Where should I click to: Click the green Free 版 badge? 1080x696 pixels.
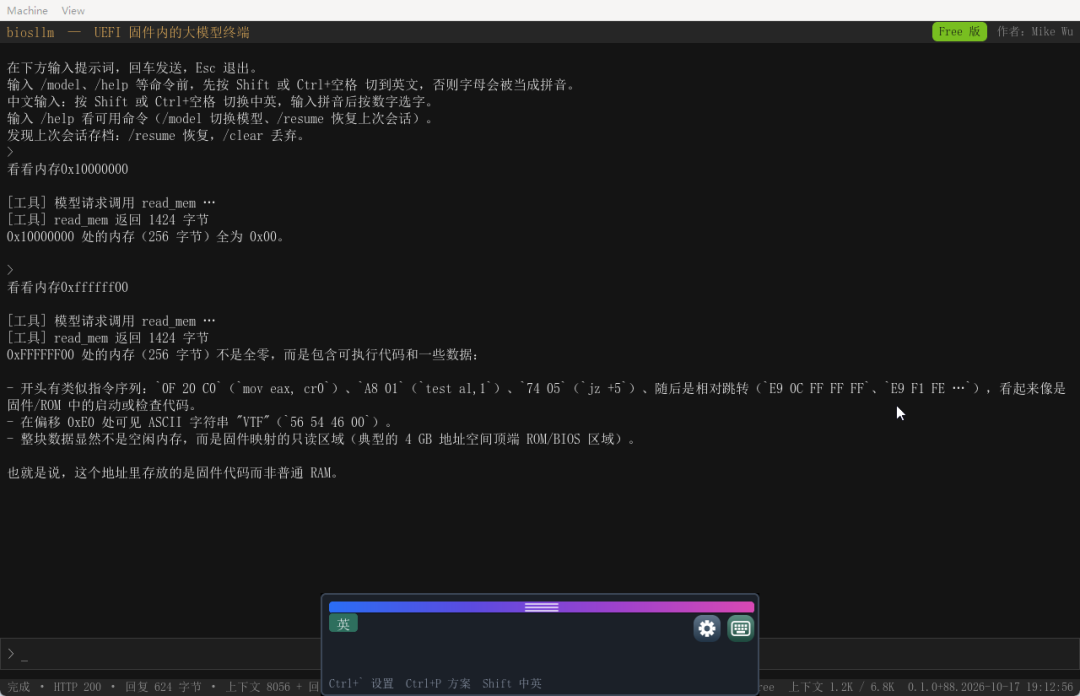click(x=959, y=32)
